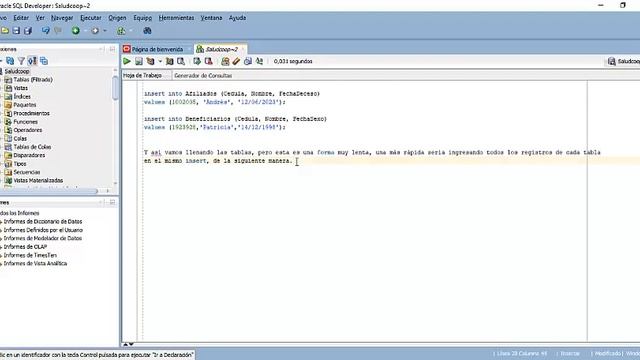
Task: Click the Unshared SQL Worksheet icon
Action: 225,61
